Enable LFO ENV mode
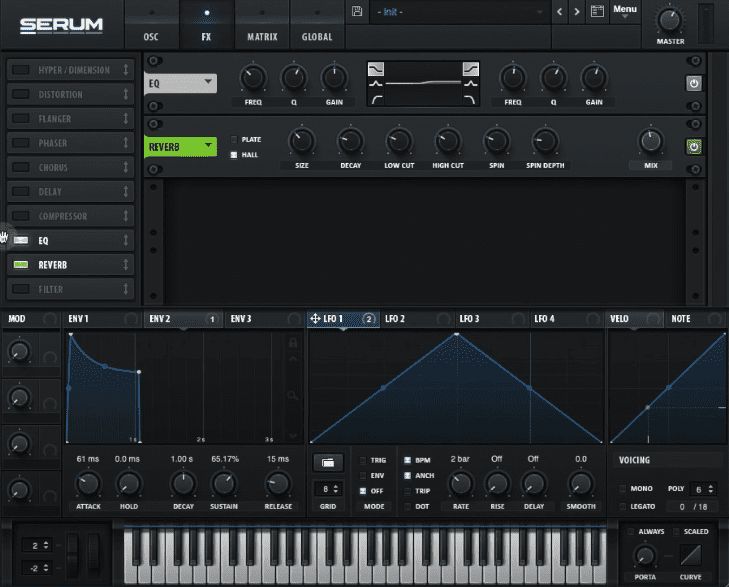 point(363,475)
